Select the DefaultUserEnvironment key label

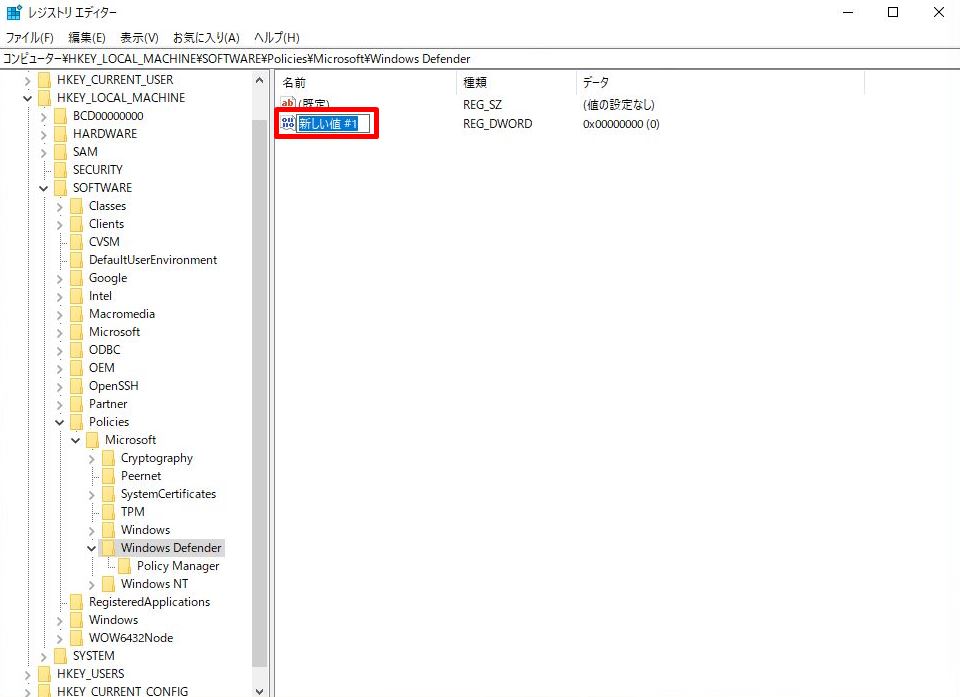(152, 260)
